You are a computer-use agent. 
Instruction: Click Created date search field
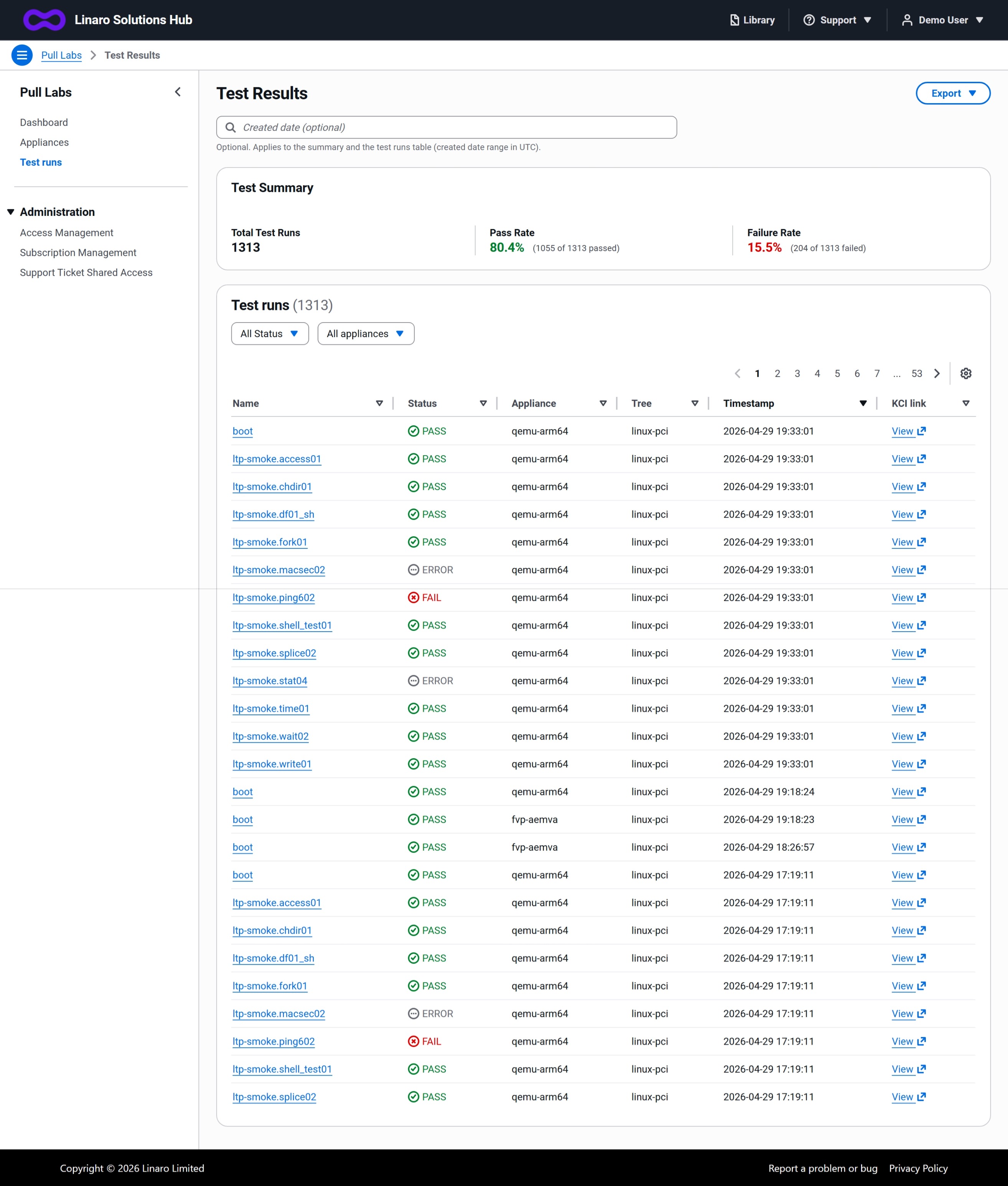point(446,127)
